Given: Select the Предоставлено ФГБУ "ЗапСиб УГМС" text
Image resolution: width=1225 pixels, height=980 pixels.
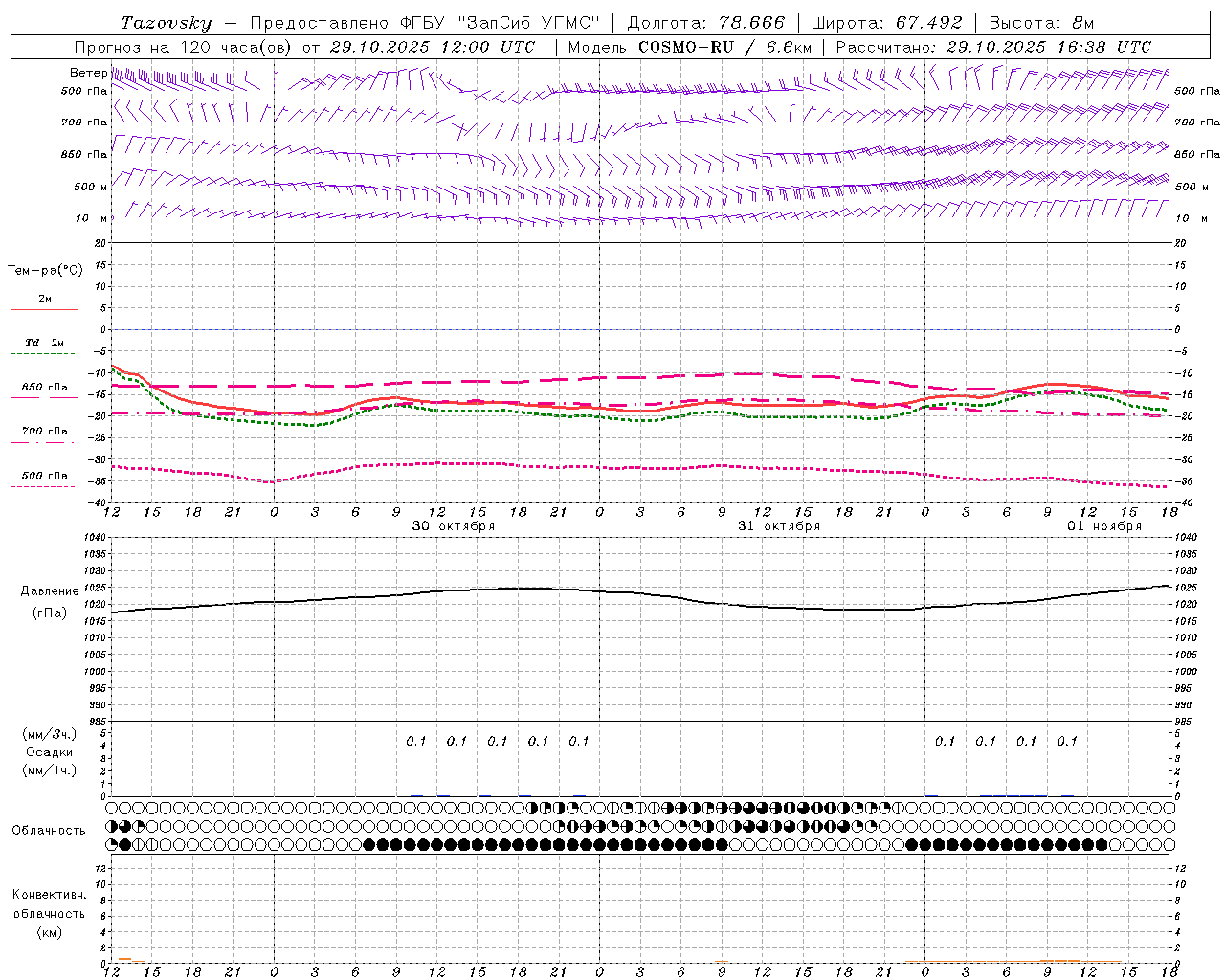Looking at the screenshot, I should coord(425,23).
